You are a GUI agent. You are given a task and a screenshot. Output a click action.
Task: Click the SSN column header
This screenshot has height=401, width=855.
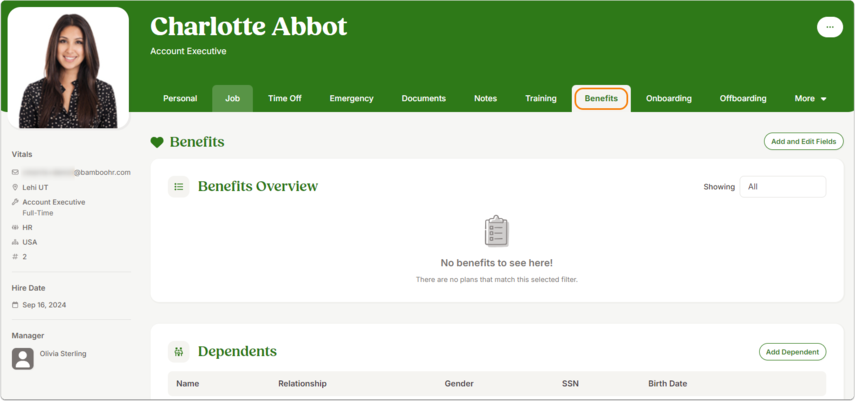tap(570, 384)
